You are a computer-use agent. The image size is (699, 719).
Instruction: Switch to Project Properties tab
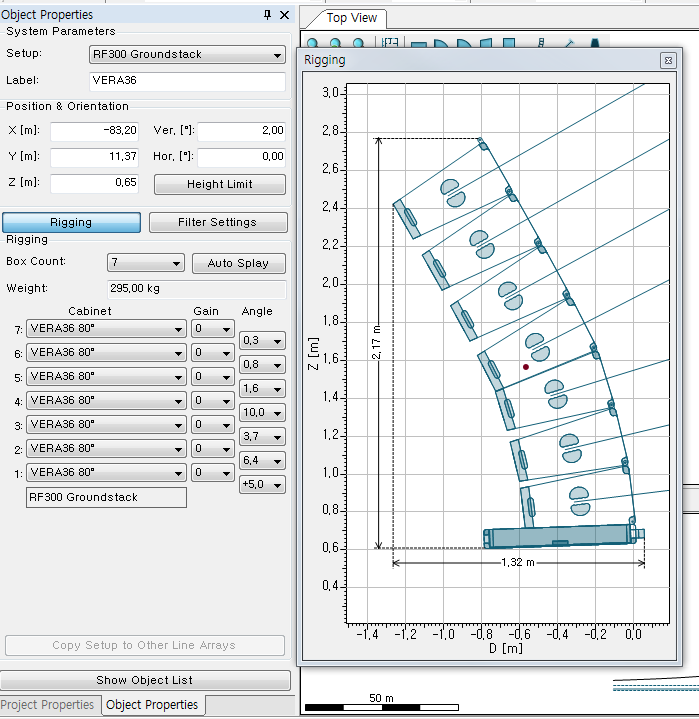[x=48, y=705]
